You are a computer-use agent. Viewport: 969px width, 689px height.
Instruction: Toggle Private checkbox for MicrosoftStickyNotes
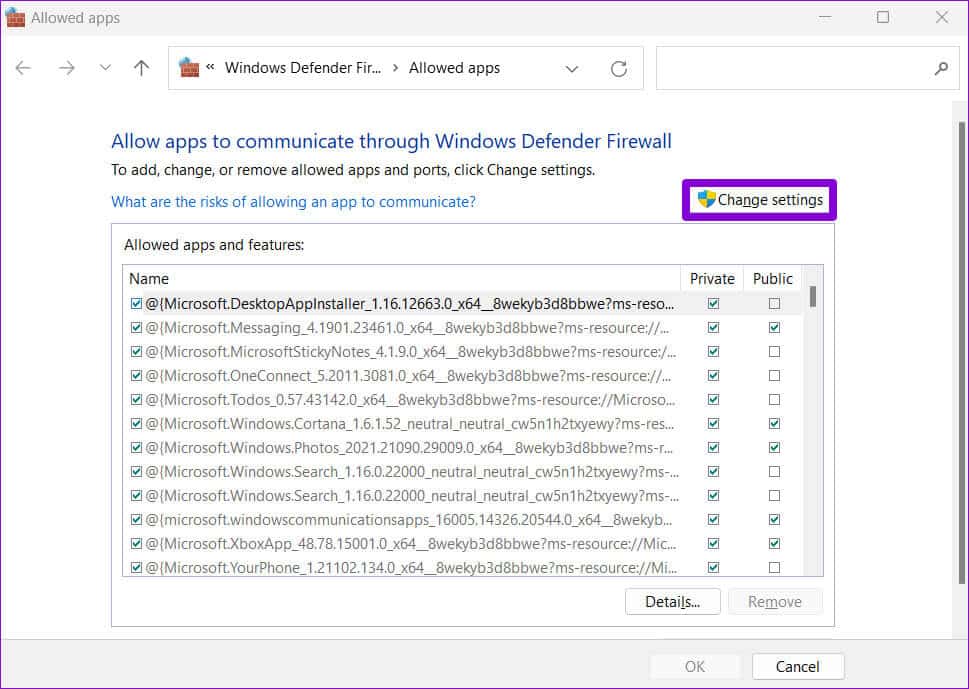(x=713, y=352)
